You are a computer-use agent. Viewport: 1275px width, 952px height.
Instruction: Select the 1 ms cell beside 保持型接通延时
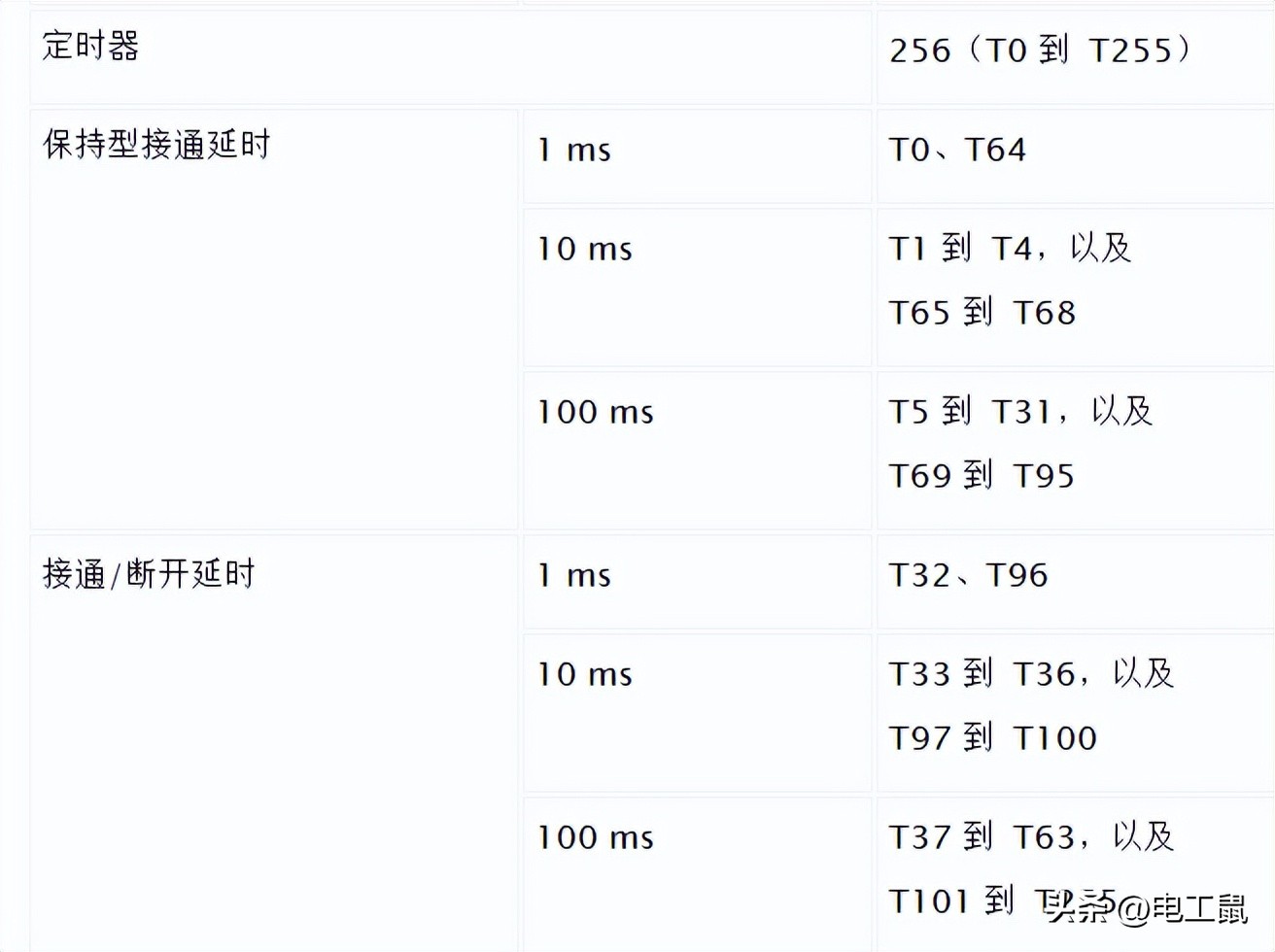[697, 155]
